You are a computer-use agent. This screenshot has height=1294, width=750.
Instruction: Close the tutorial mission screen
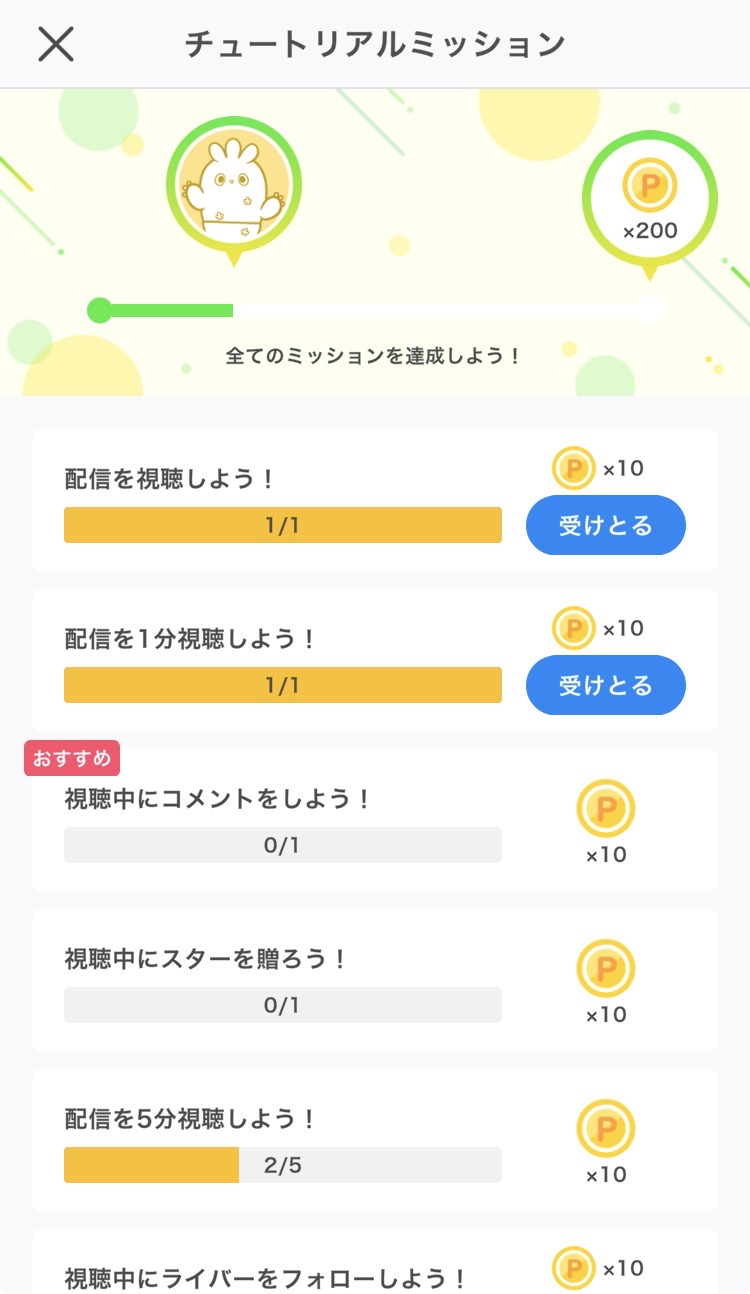(x=56, y=44)
